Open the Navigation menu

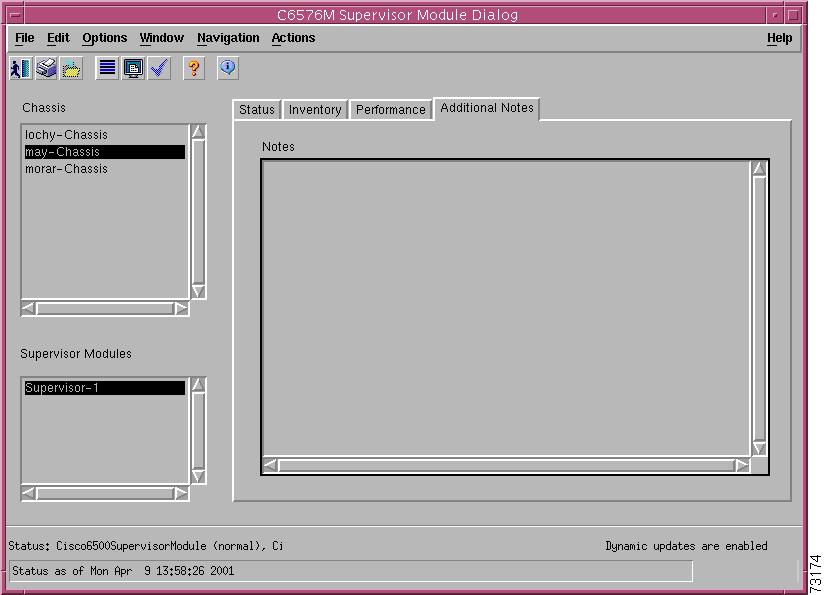pos(228,38)
